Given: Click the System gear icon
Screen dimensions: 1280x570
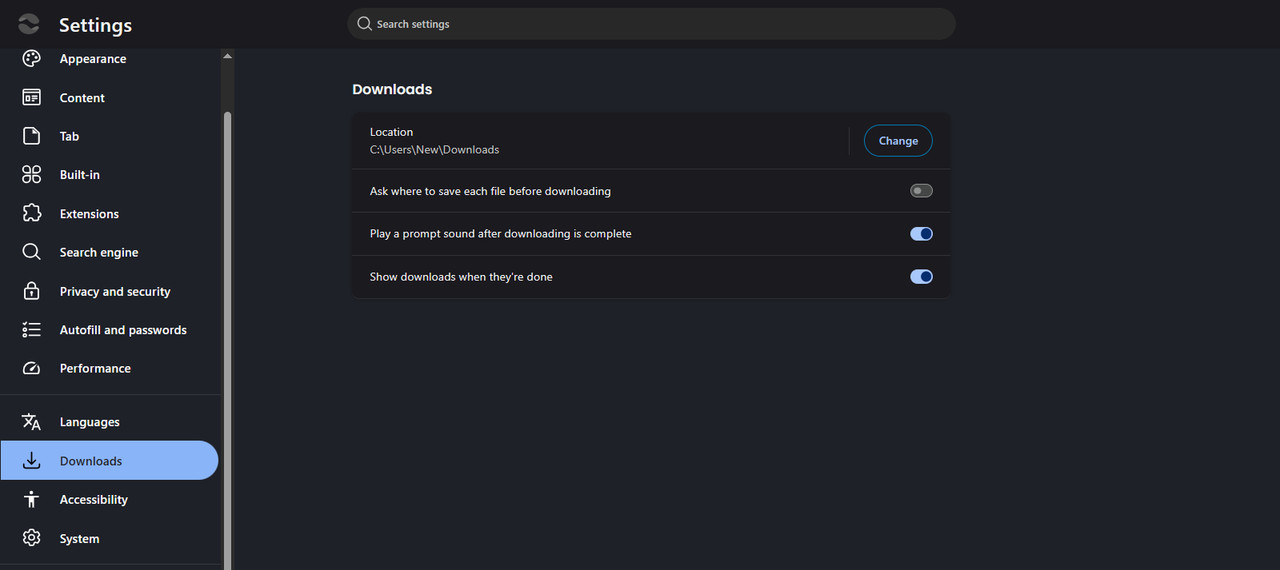Looking at the screenshot, I should pos(31,538).
